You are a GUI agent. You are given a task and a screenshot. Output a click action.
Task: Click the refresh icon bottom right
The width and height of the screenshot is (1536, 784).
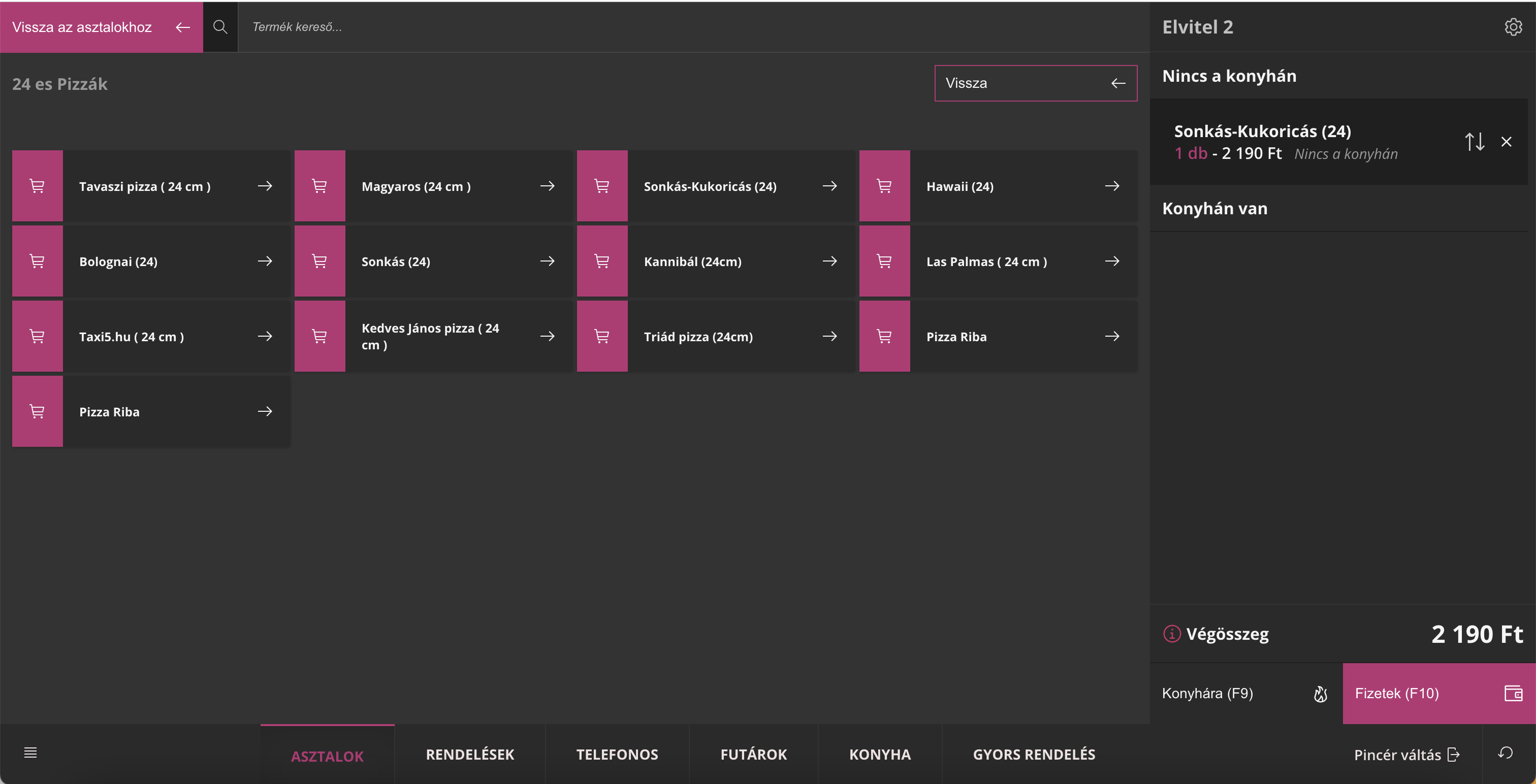tap(1505, 753)
